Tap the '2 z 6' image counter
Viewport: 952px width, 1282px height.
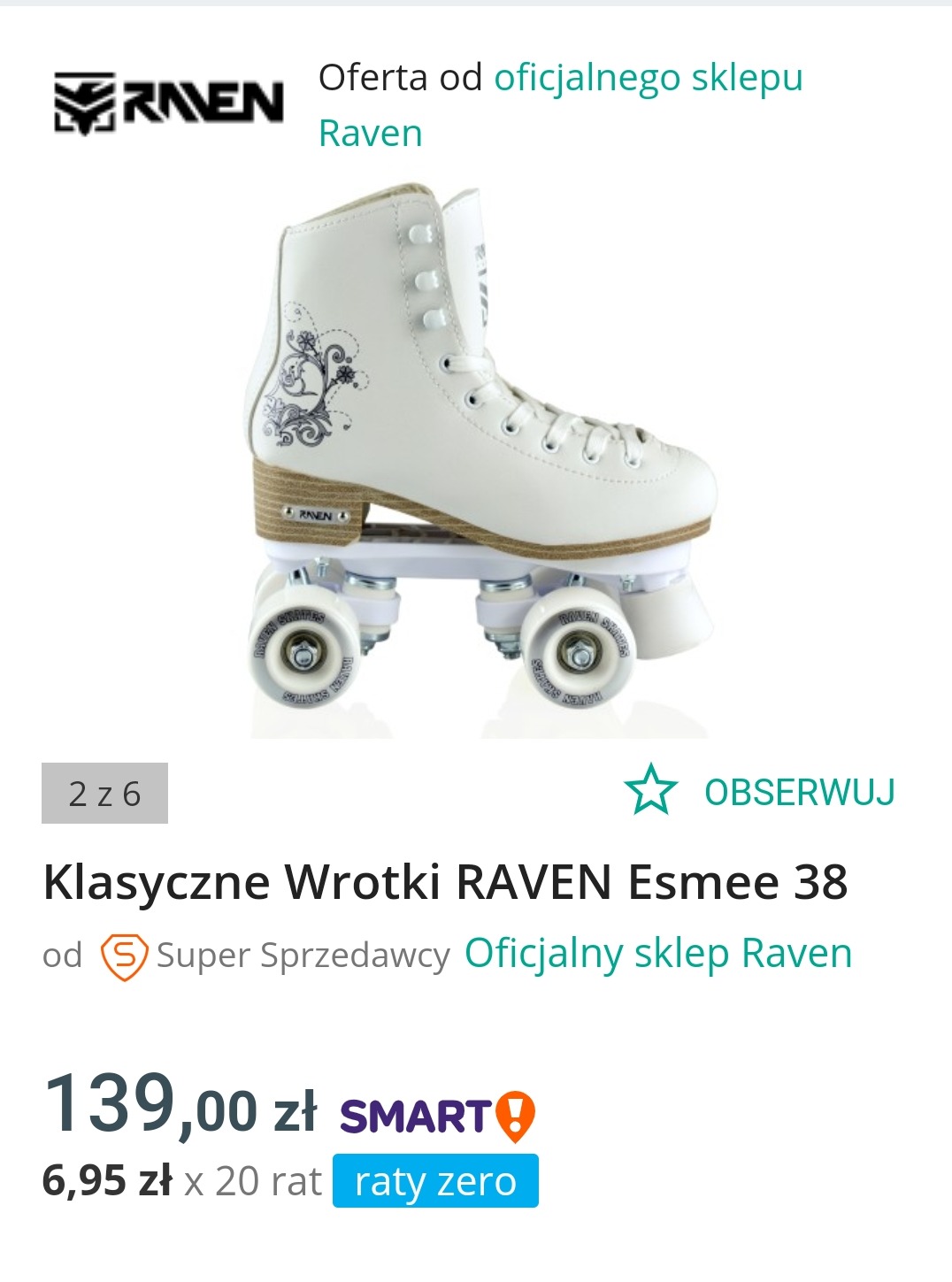point(104,794)
